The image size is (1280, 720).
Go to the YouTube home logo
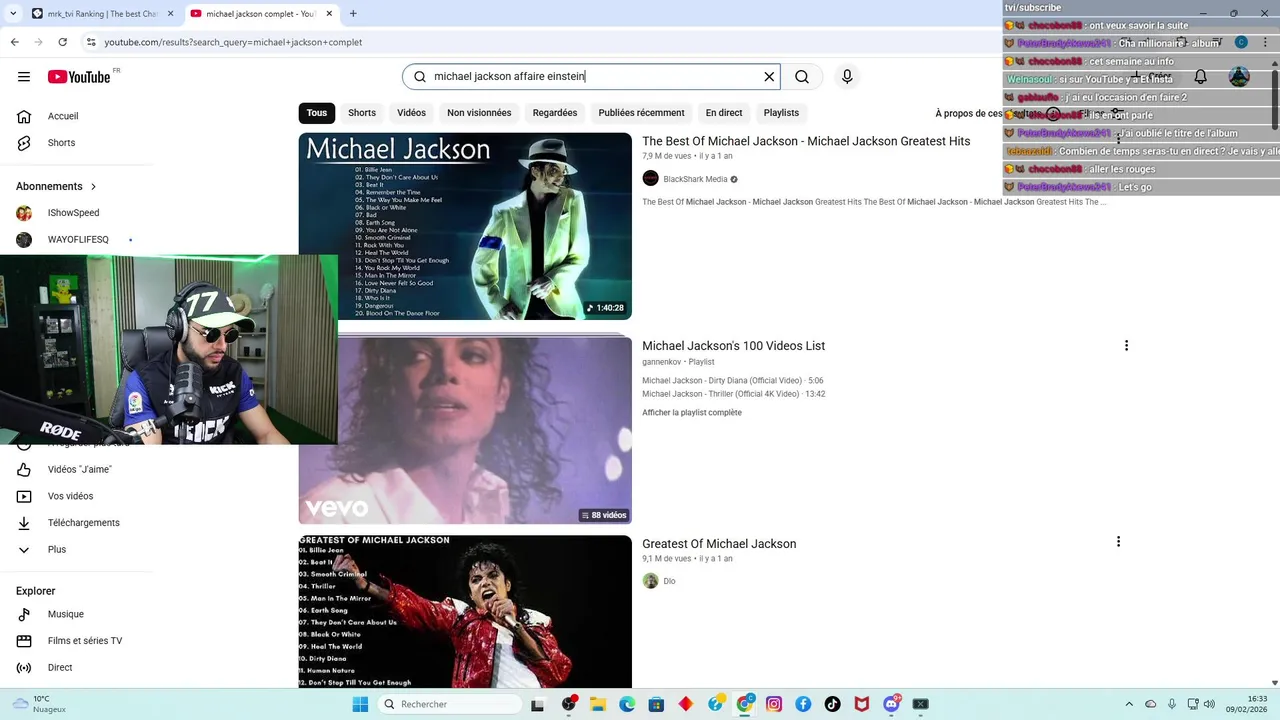pyautogui.click(x=79, y=77)
